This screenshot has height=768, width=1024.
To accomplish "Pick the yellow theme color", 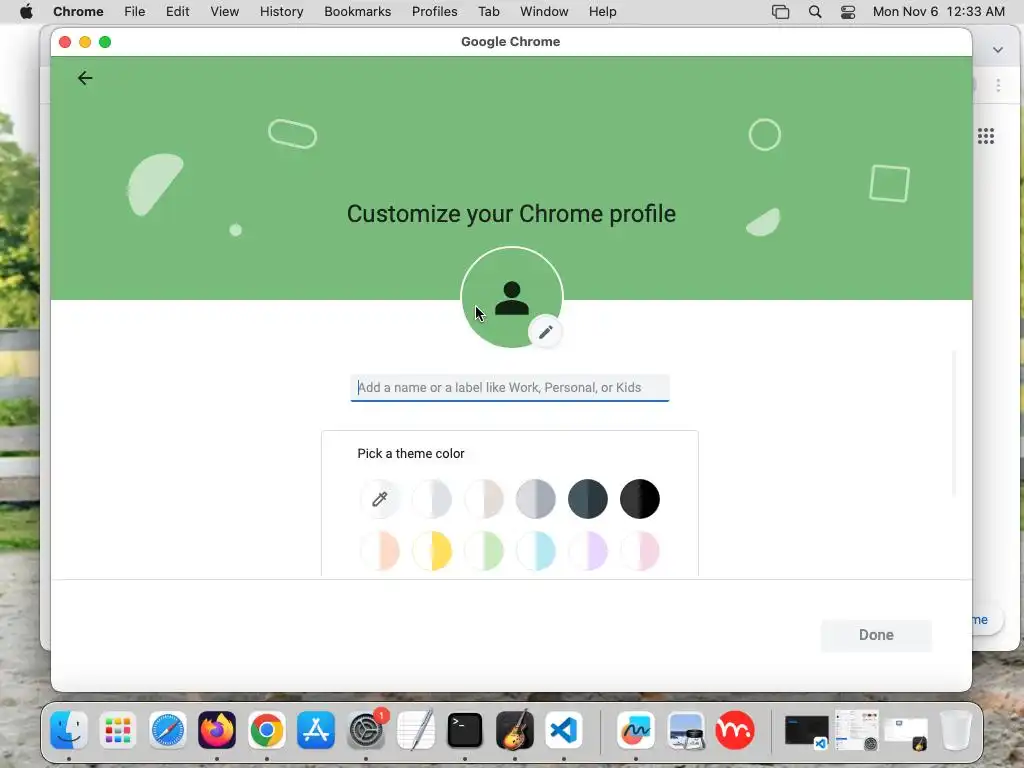I will coord(432,551).
